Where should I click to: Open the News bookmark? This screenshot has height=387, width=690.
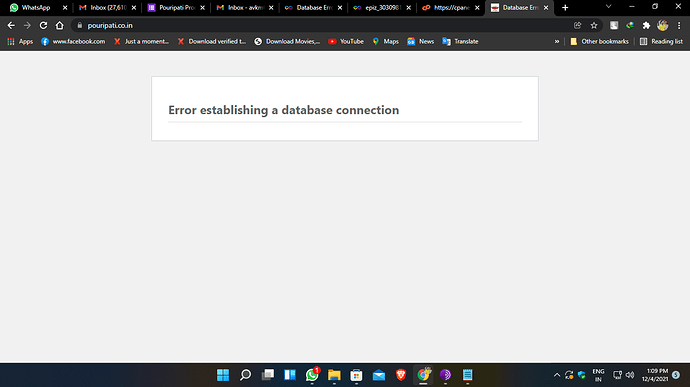click(421, 41)
